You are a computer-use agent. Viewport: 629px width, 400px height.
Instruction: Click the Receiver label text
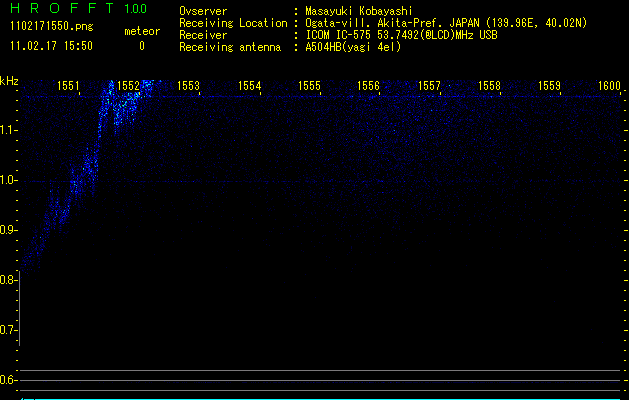[203, 35]
